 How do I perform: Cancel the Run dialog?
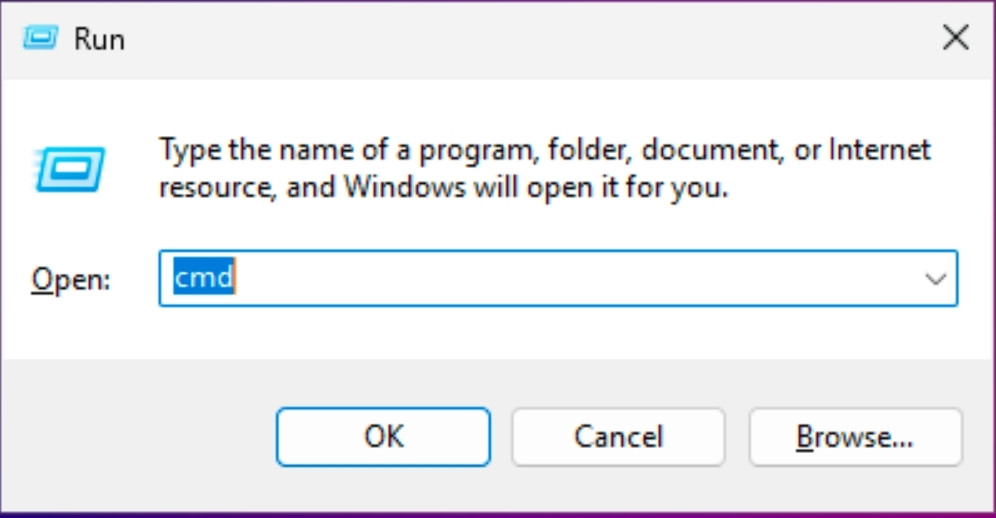[618, 437]
